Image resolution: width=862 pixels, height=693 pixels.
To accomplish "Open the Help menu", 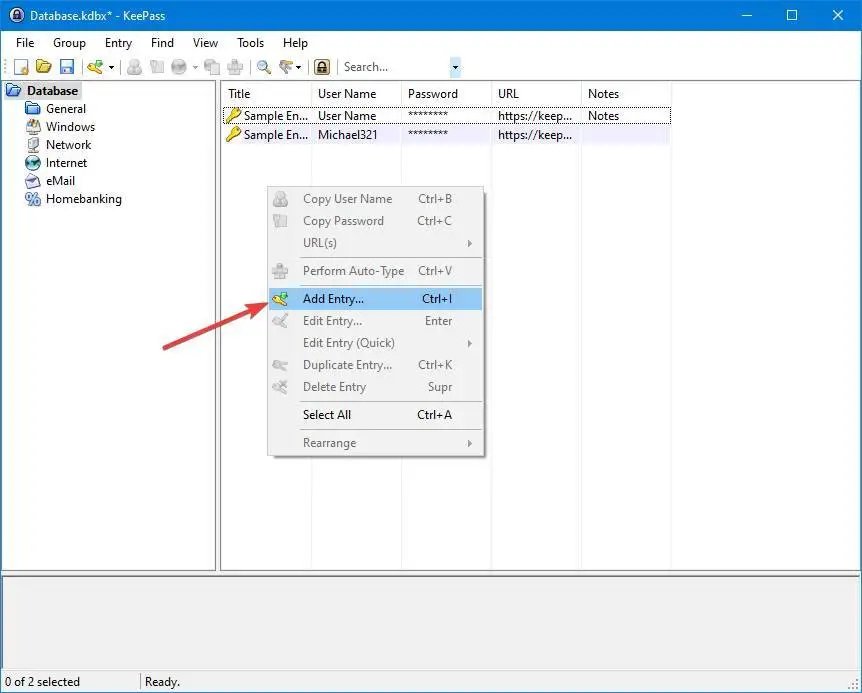I will click(295, 43).
